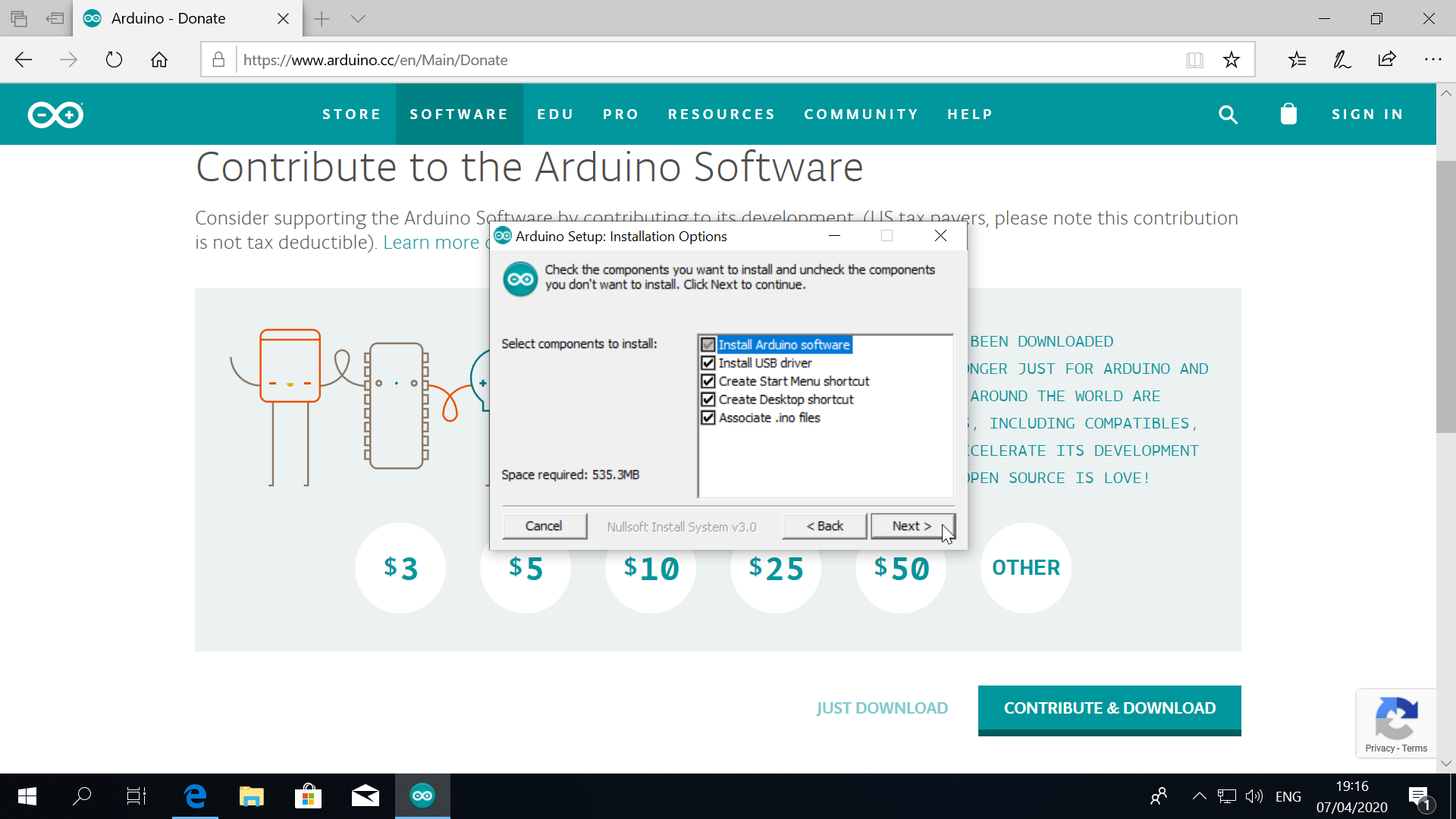The height and width of the screenshot is (819, 1456).
Task: Click CONTRIBUTE & DOWNLOAD button
Action: click(x=1109, y=709)
